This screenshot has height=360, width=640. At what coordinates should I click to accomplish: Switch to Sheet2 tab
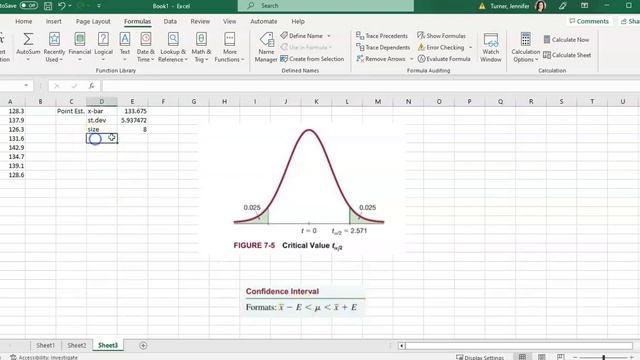tap(76, 345)
